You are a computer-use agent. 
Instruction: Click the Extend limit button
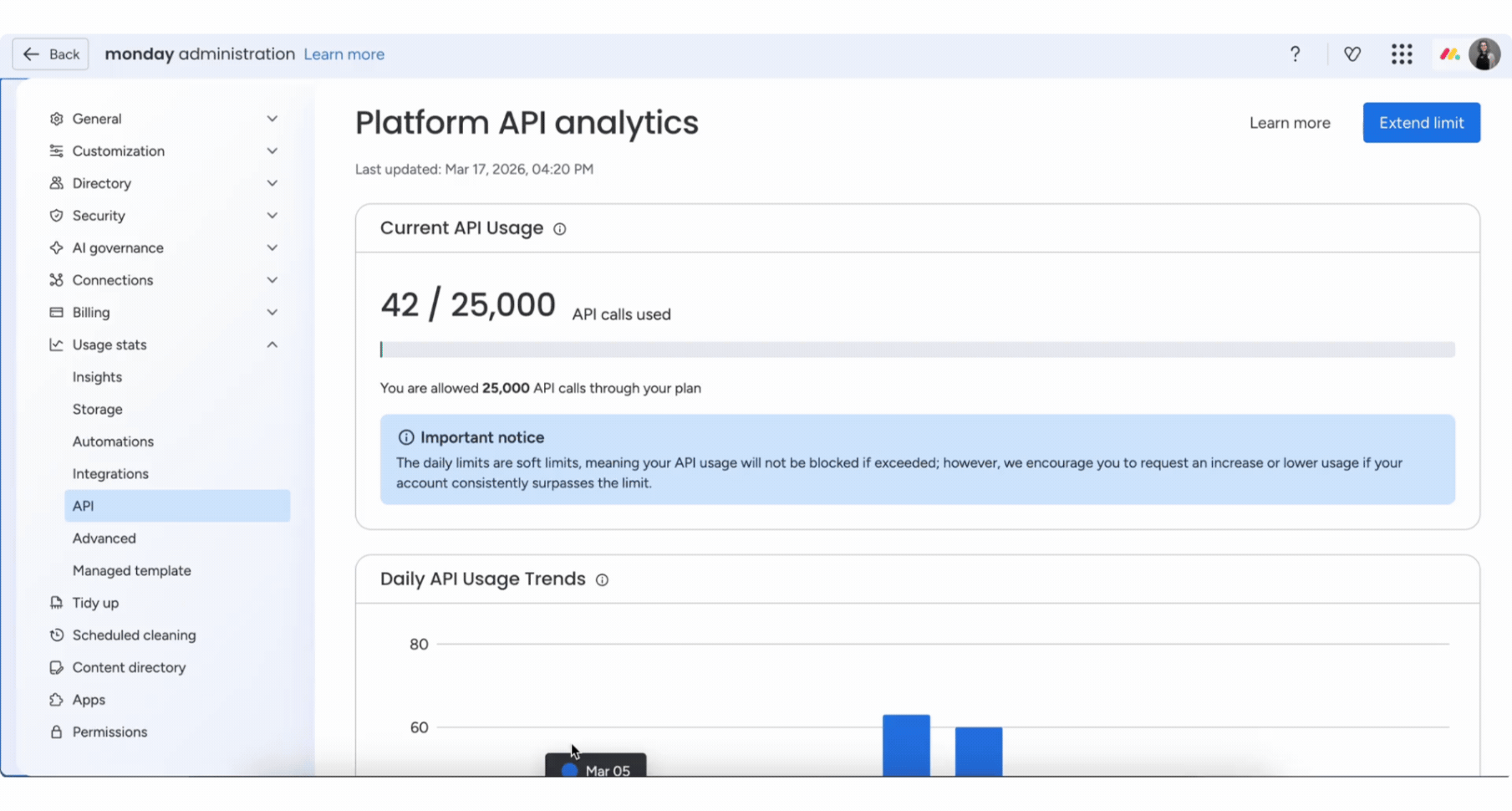click(1421, 123)
